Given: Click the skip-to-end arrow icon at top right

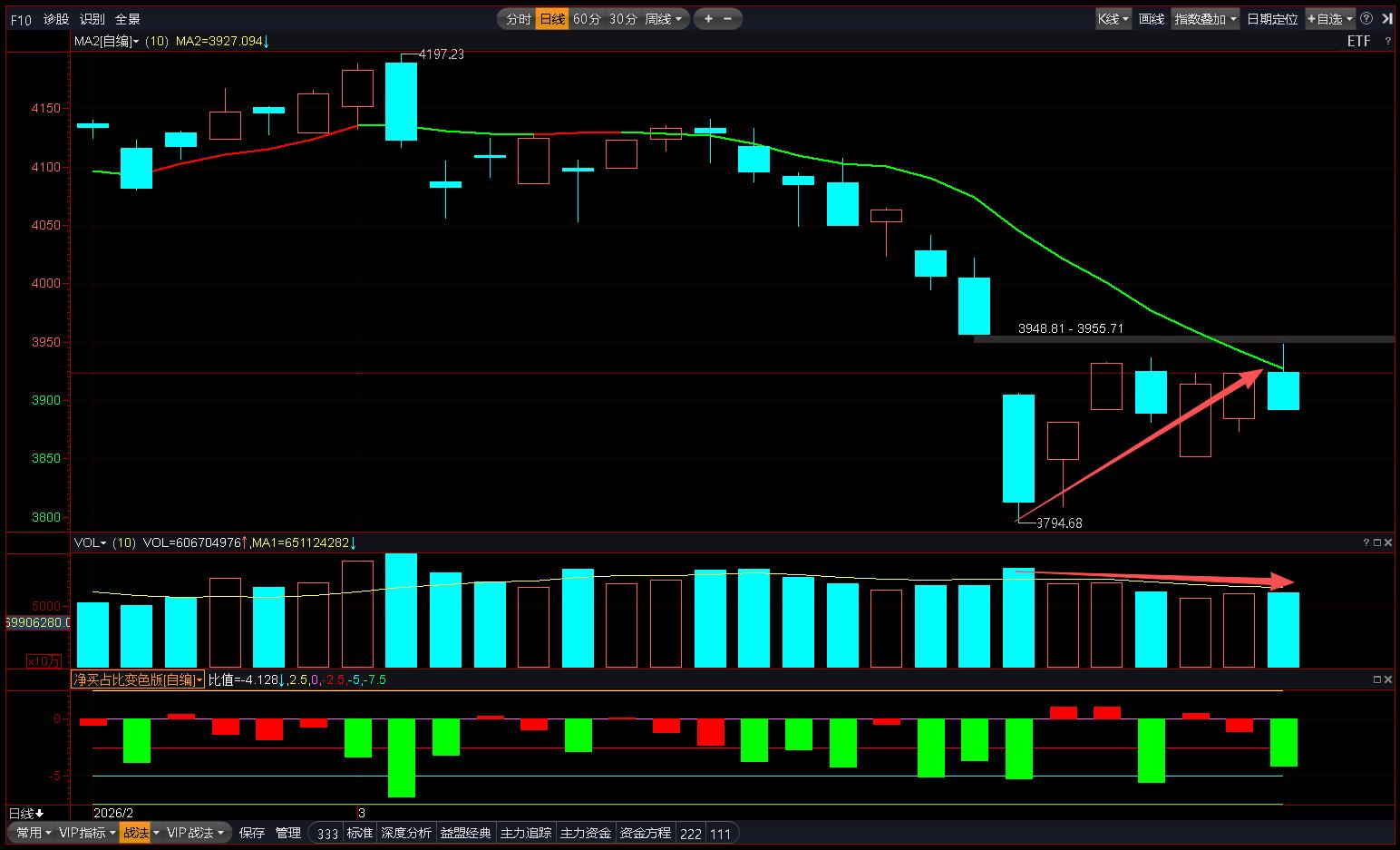Looking at the screenshot, I should 1385,19.
